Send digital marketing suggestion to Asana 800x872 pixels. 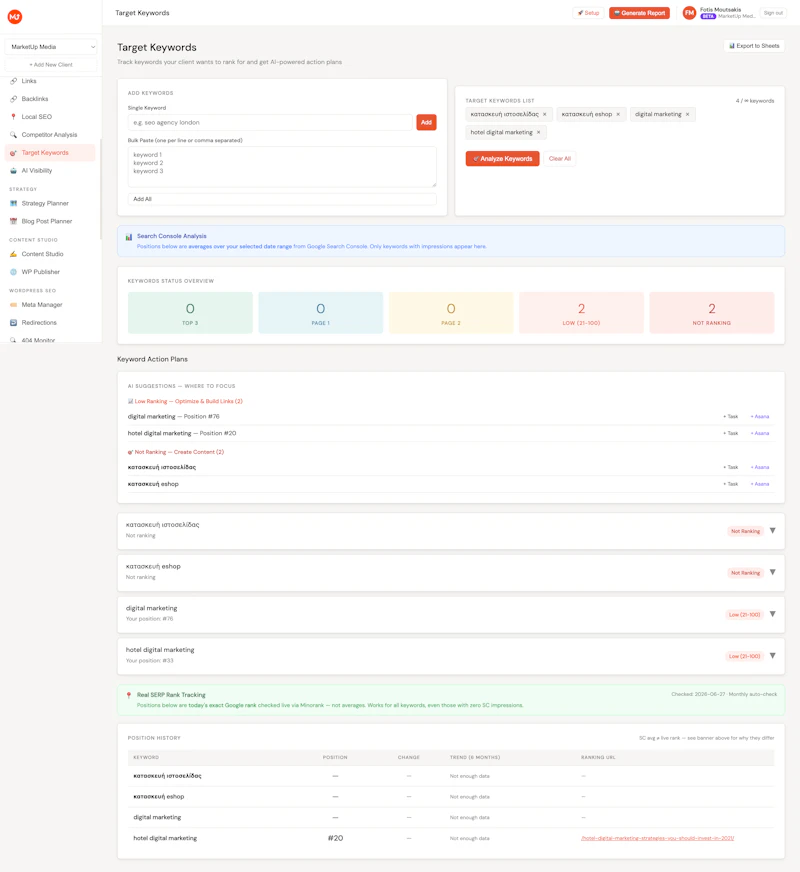(x=760, y=417)
